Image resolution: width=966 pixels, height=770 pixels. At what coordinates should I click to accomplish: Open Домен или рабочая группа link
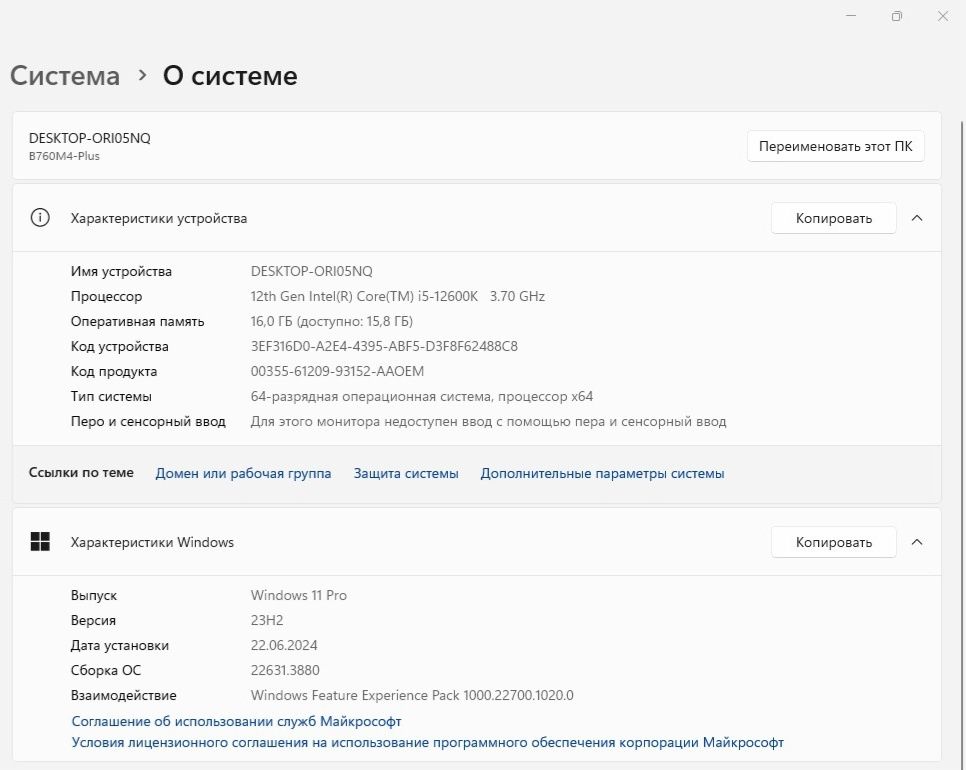click(x=243, y=473)
